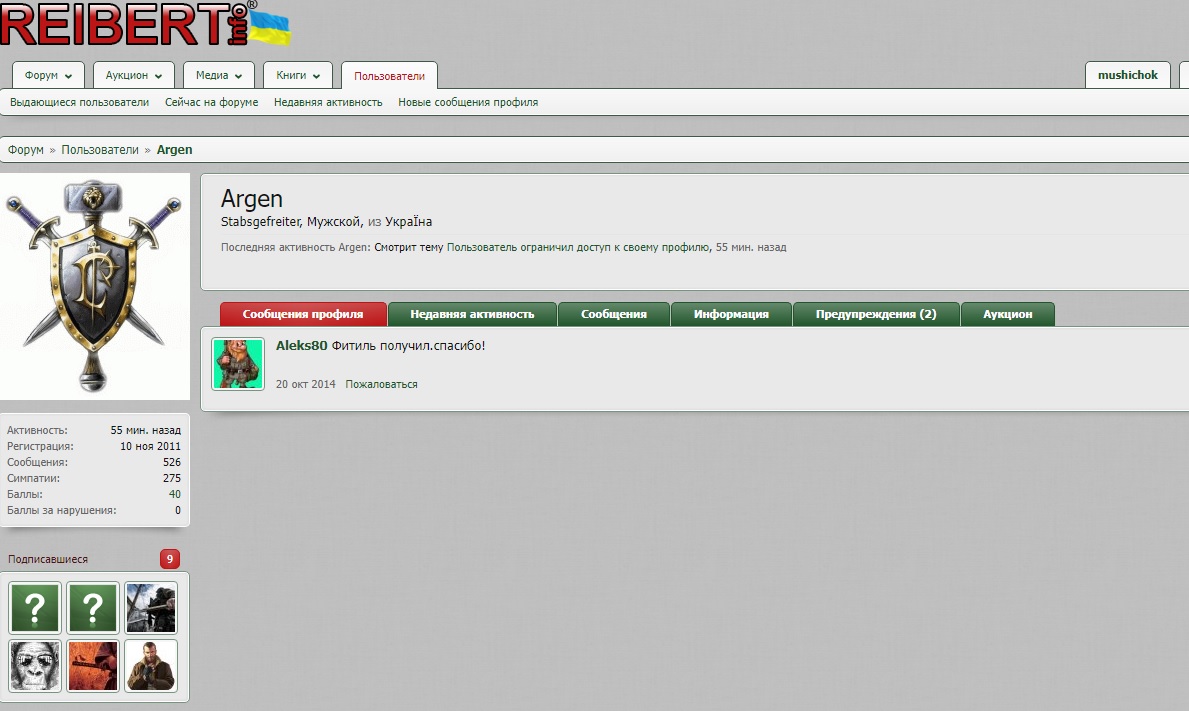Select the Stabsgefreiter rank text

(x=260, y=221)
